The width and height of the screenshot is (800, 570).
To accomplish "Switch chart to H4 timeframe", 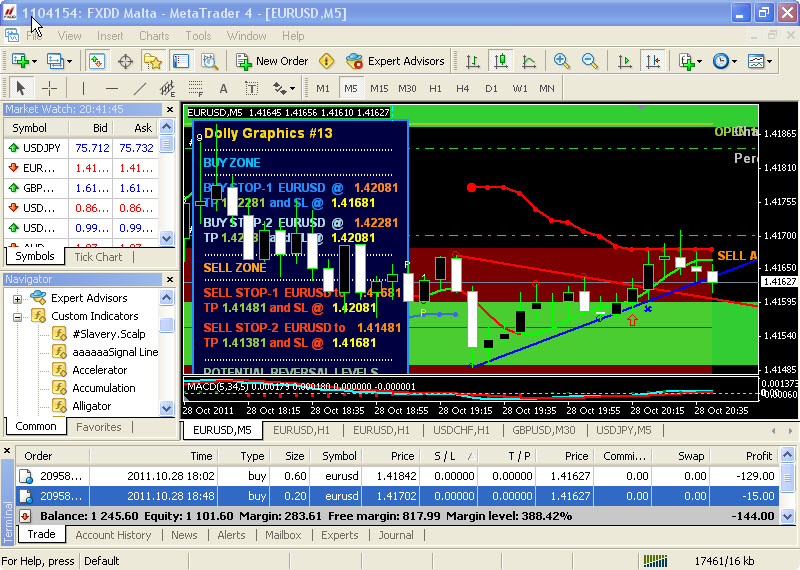I will [x=463, y=88].
